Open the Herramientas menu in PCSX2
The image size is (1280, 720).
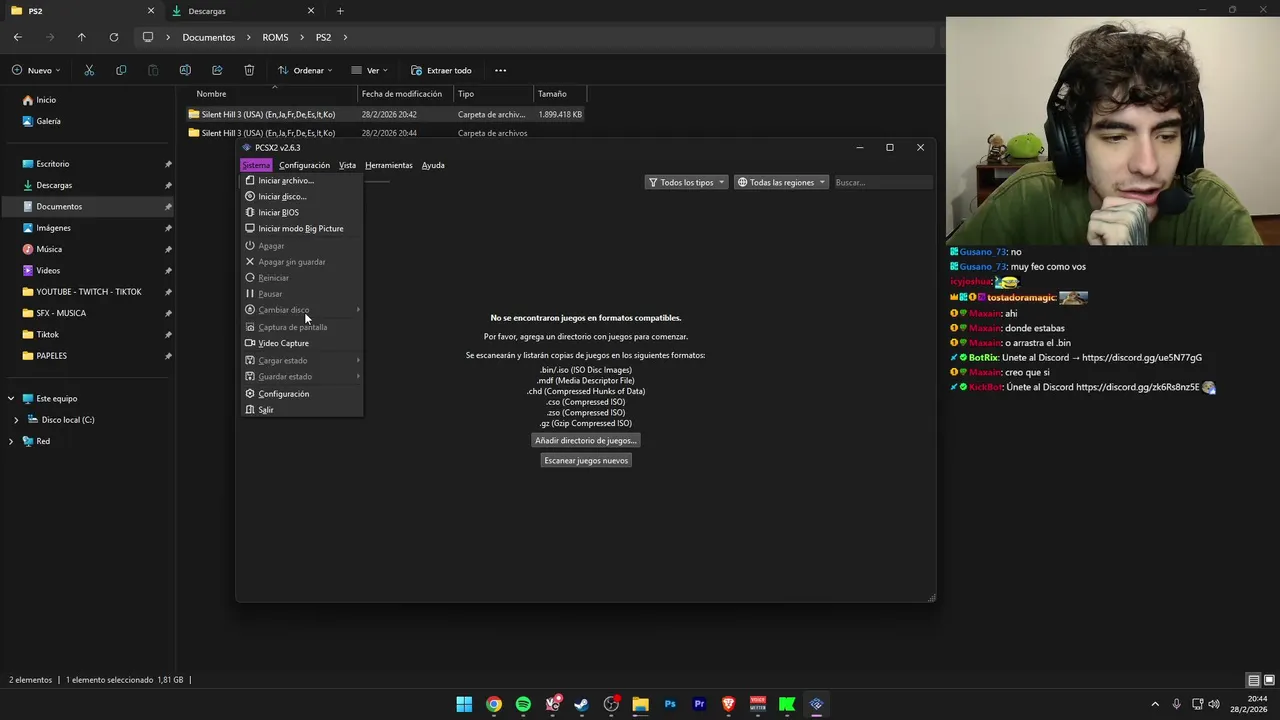coord(389,165)
